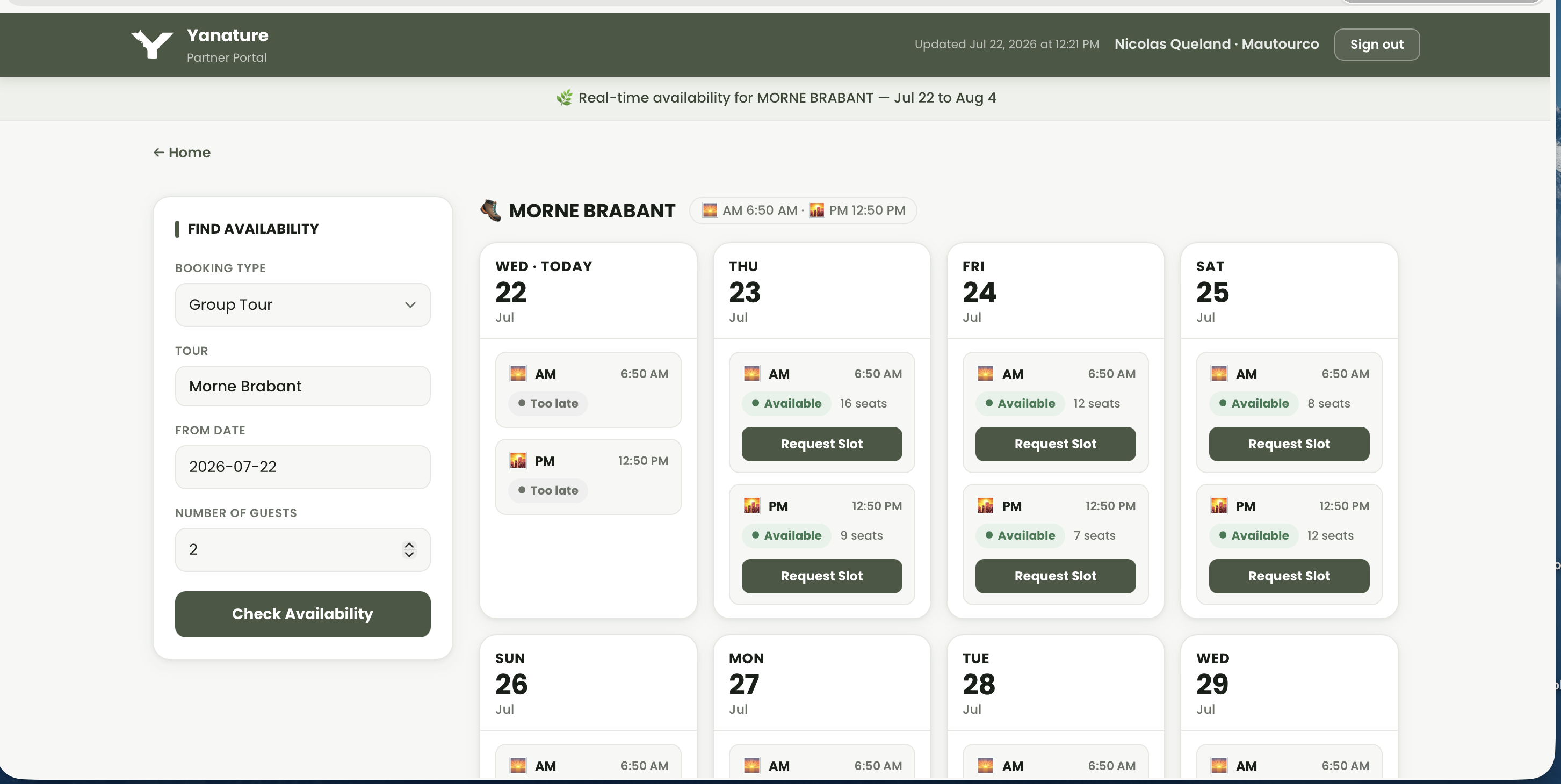This screenshot has height=784, width=1561.
Task: Click the Available badge on Sat 25 AM slot
Action: click(1254, 403)
